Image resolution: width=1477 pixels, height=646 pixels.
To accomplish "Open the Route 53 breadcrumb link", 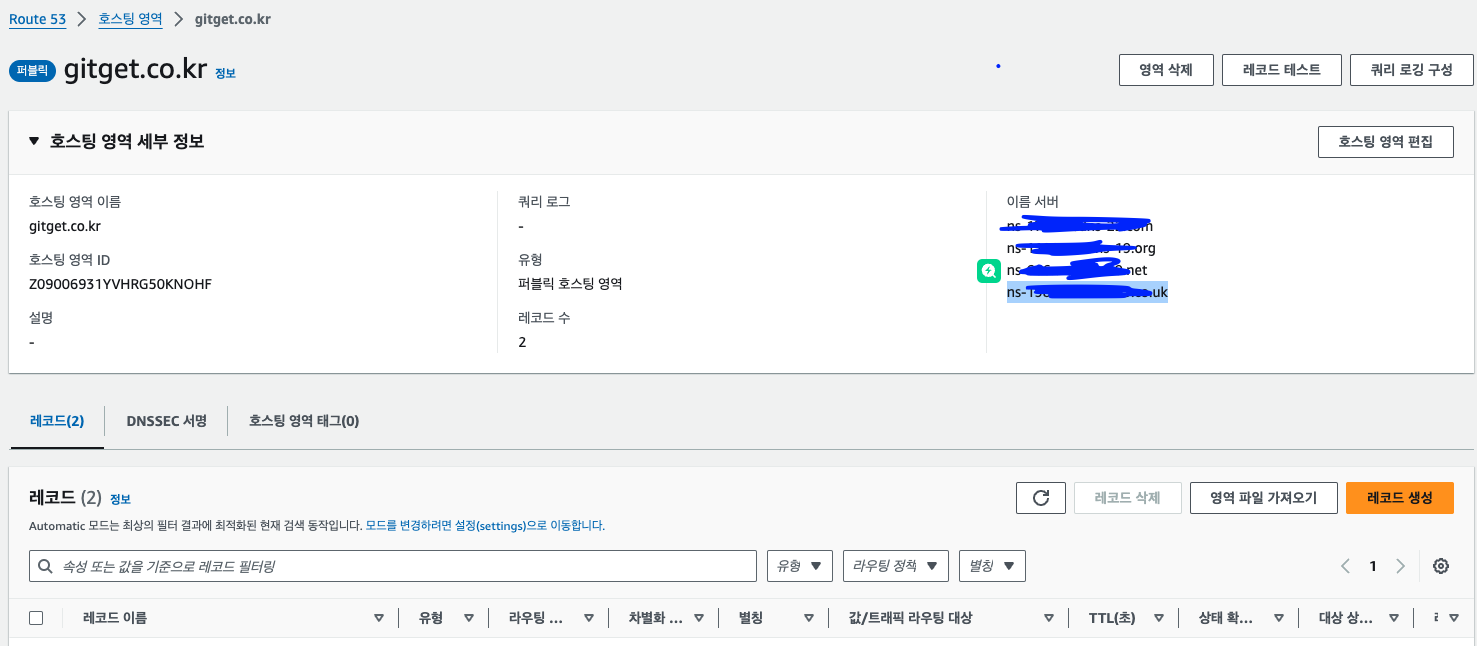I will point(38,19).
